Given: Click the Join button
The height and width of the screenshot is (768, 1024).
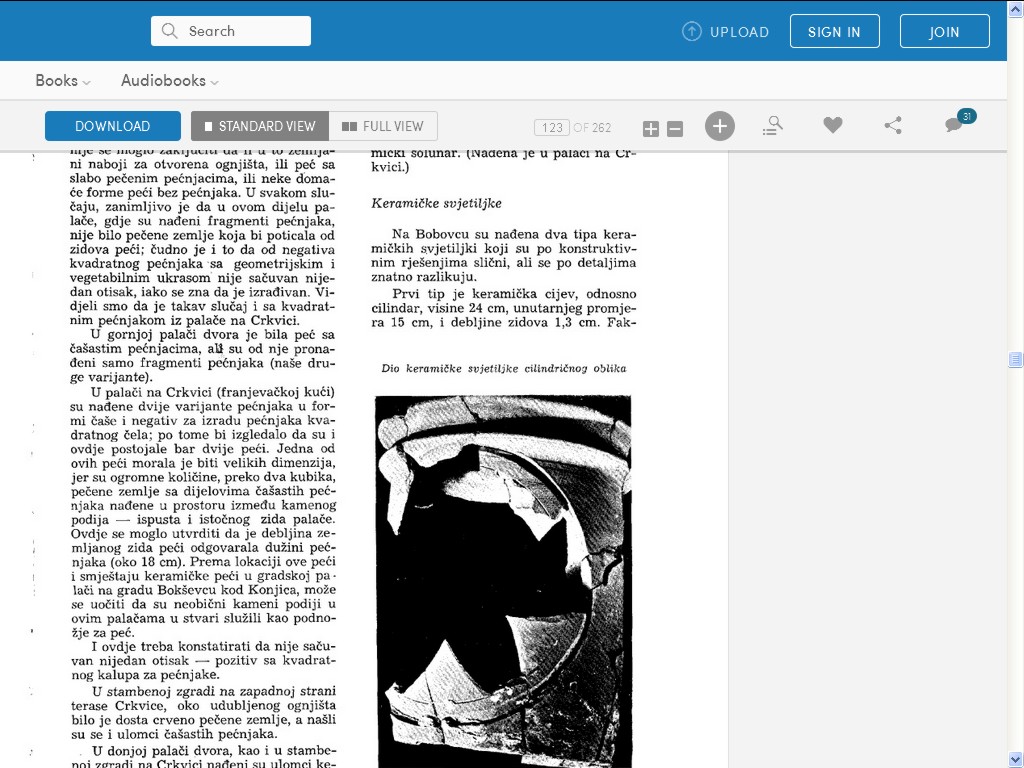Looking at the screenshot, I should click(944, 31).
